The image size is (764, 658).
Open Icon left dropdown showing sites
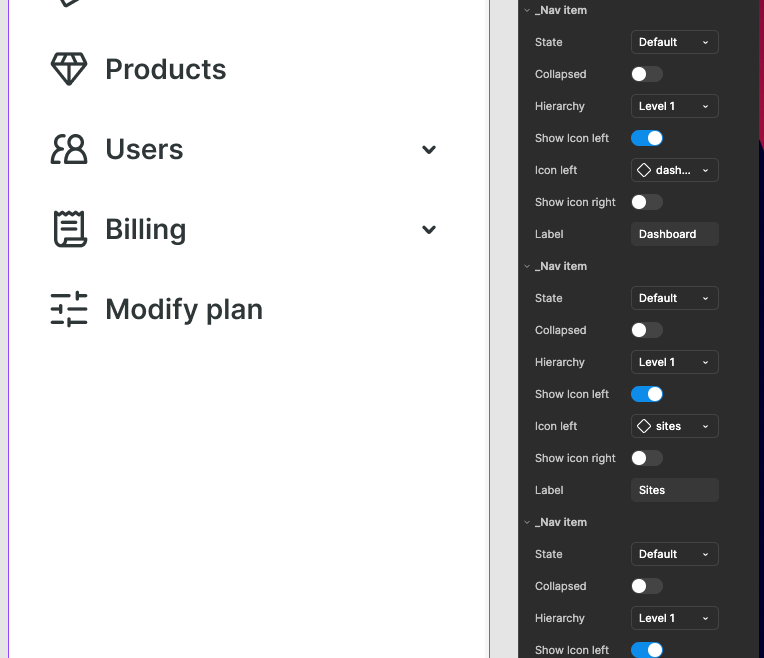click(674, 426)
